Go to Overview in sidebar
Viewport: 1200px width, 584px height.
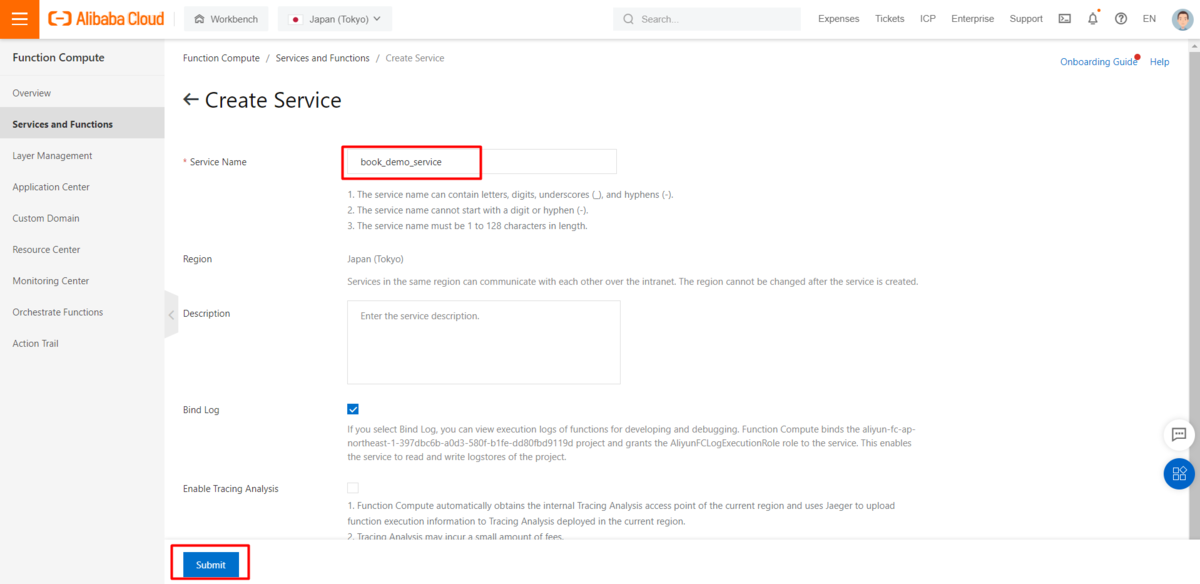point(82,93)
